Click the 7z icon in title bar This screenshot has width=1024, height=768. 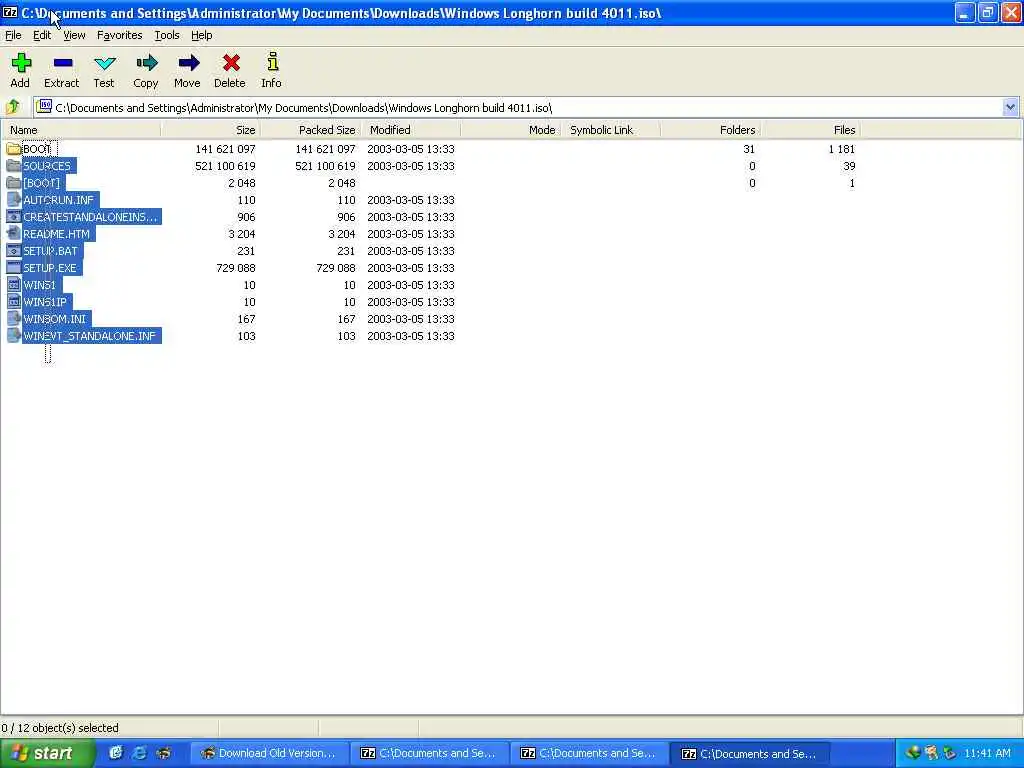[10, 12]
